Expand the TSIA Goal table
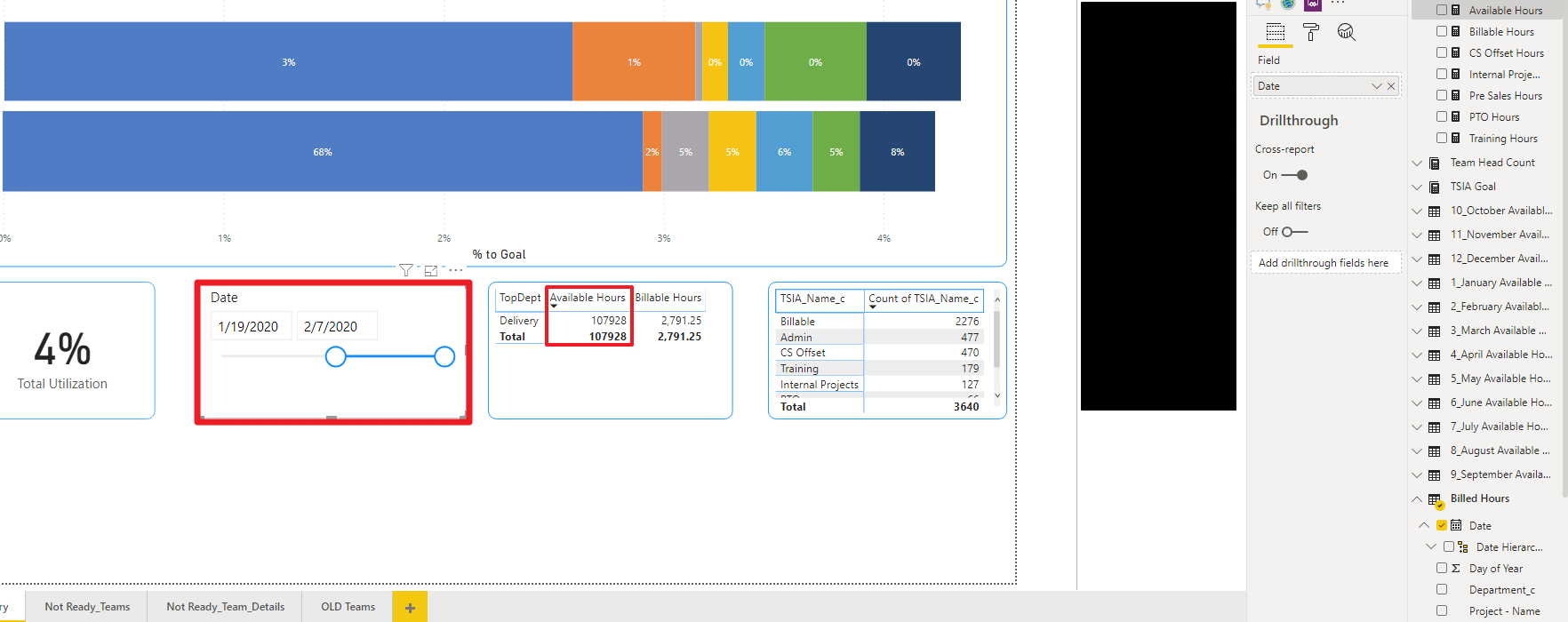 coord(1417,187)
